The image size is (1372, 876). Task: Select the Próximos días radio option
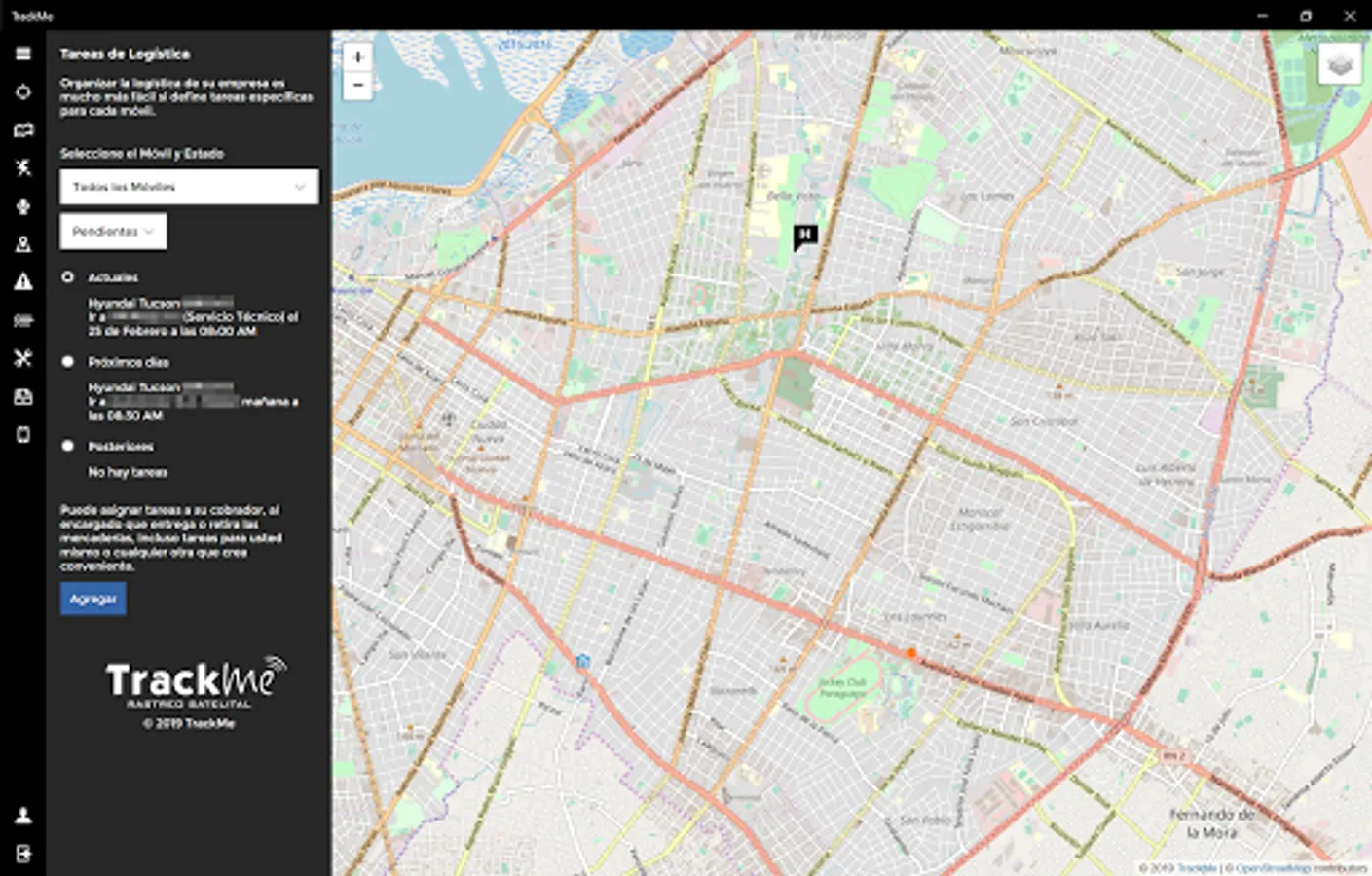click(x=68, y=362)
